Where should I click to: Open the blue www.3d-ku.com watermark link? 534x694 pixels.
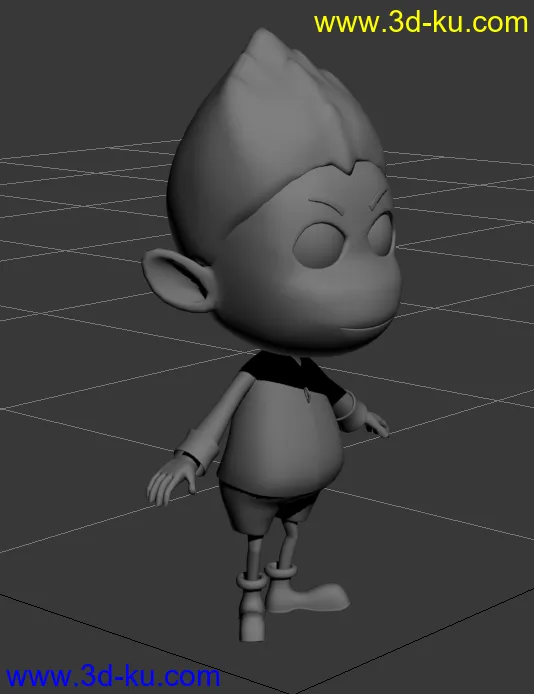point(113,677)
